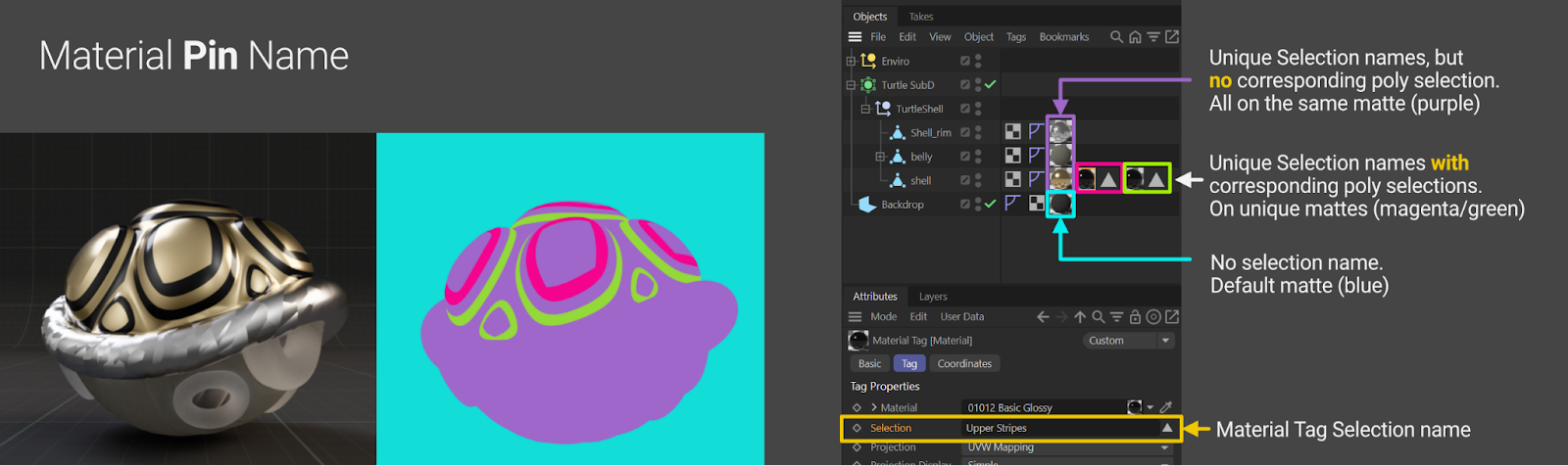Expand the Enviro object tree
This screenshot has height=466, width=1568.
851,61
